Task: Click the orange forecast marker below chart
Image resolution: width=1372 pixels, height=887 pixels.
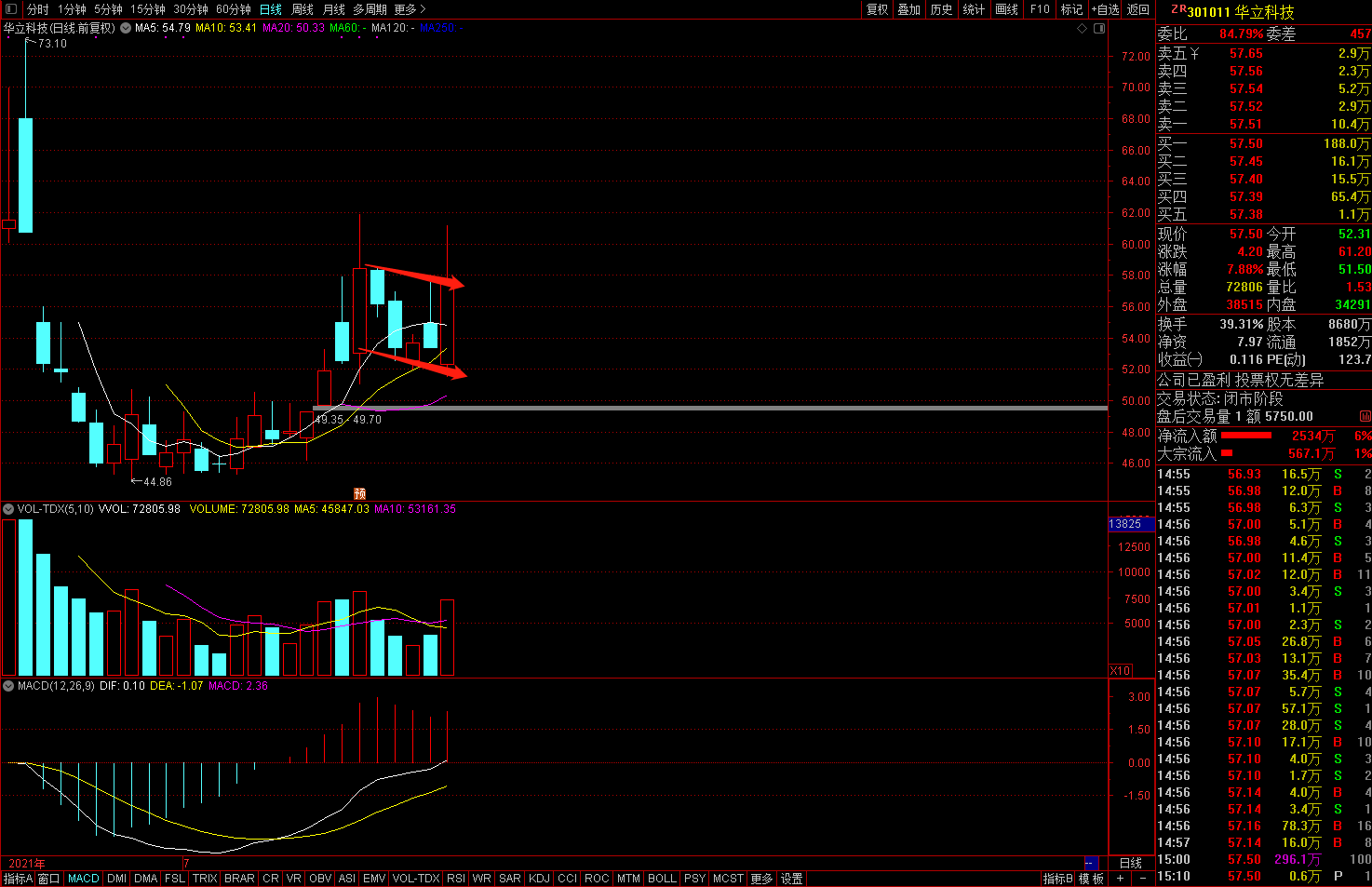Action: coord(359,494)
